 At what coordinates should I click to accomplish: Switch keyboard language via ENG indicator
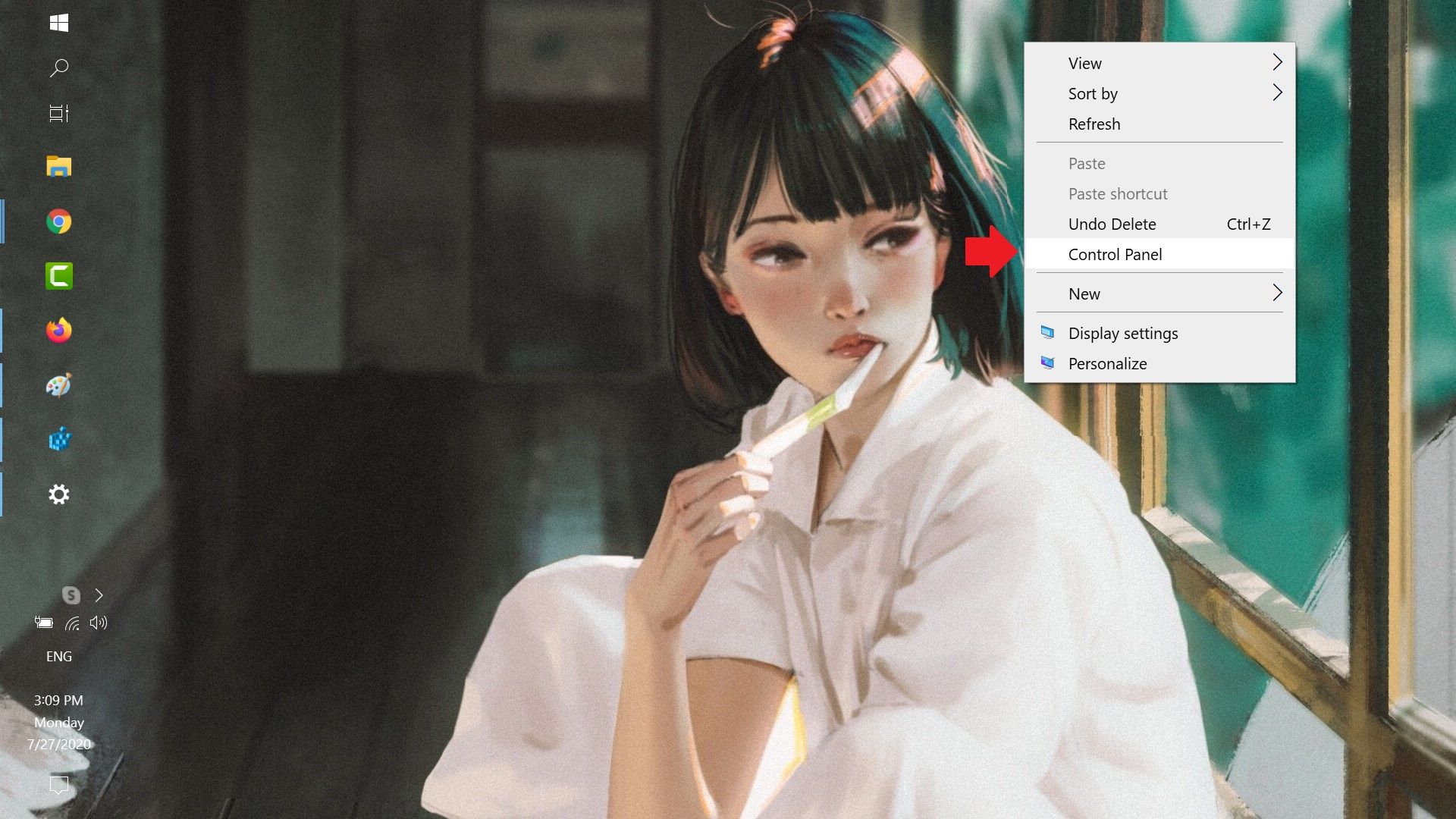pos(59,656)
